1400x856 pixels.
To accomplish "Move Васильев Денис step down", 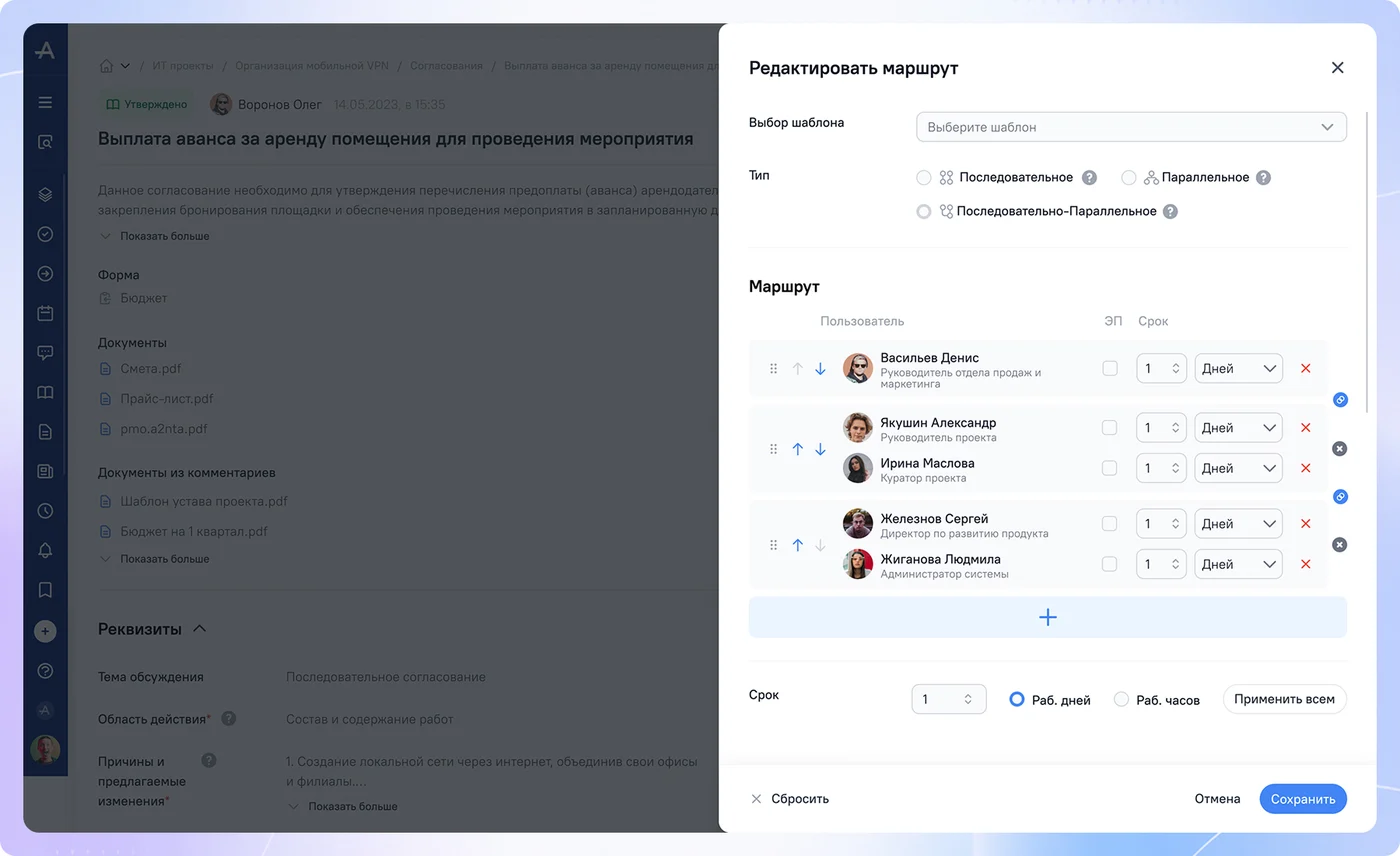I will [820, 369].
